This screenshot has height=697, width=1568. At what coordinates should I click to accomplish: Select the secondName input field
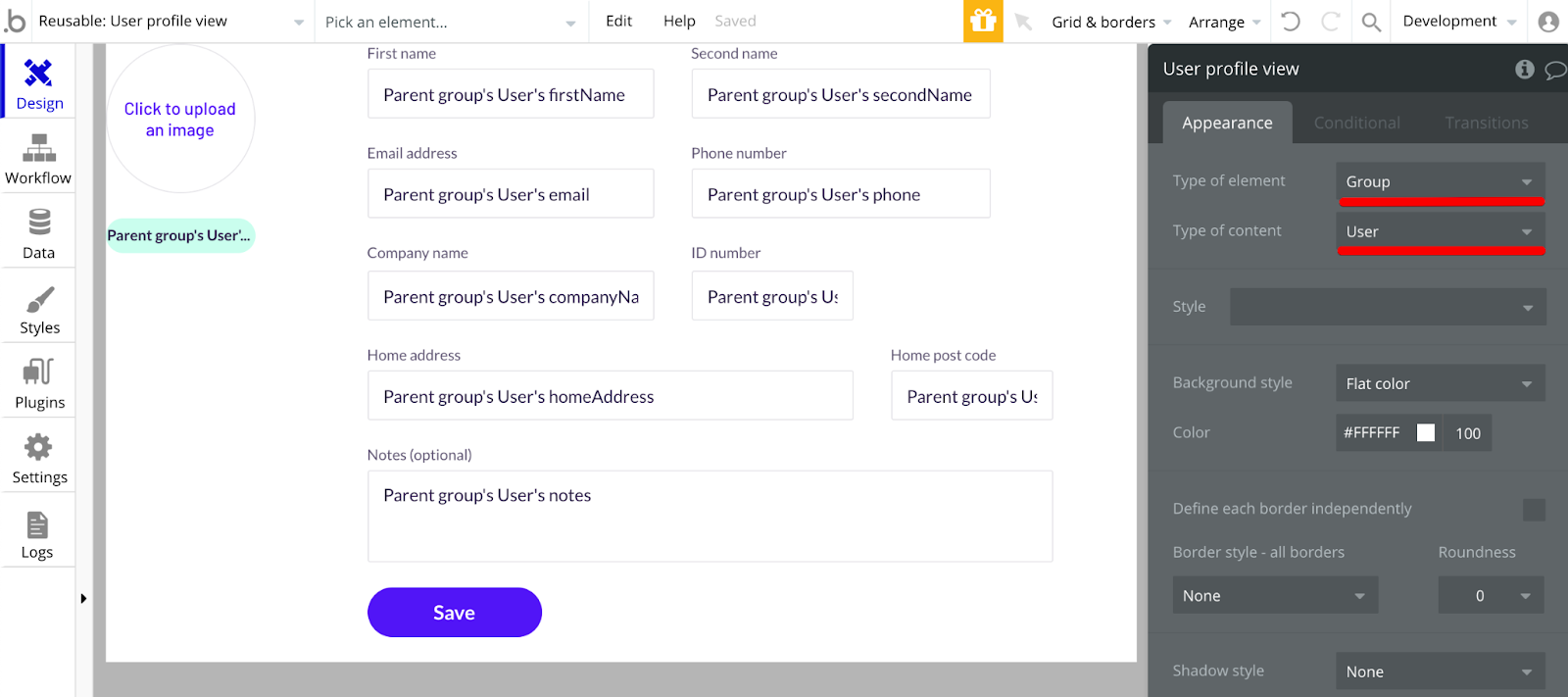click(x=841, y=94)
